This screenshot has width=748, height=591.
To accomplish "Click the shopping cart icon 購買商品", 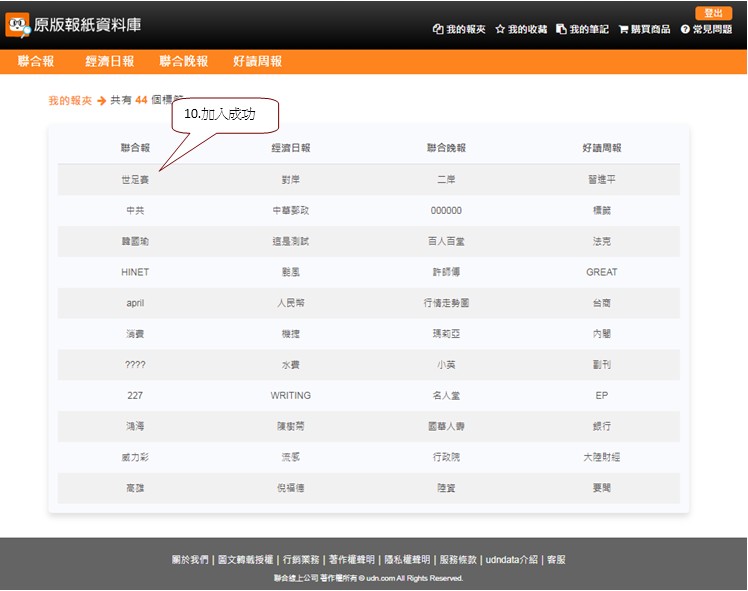I will click(623, 30).
